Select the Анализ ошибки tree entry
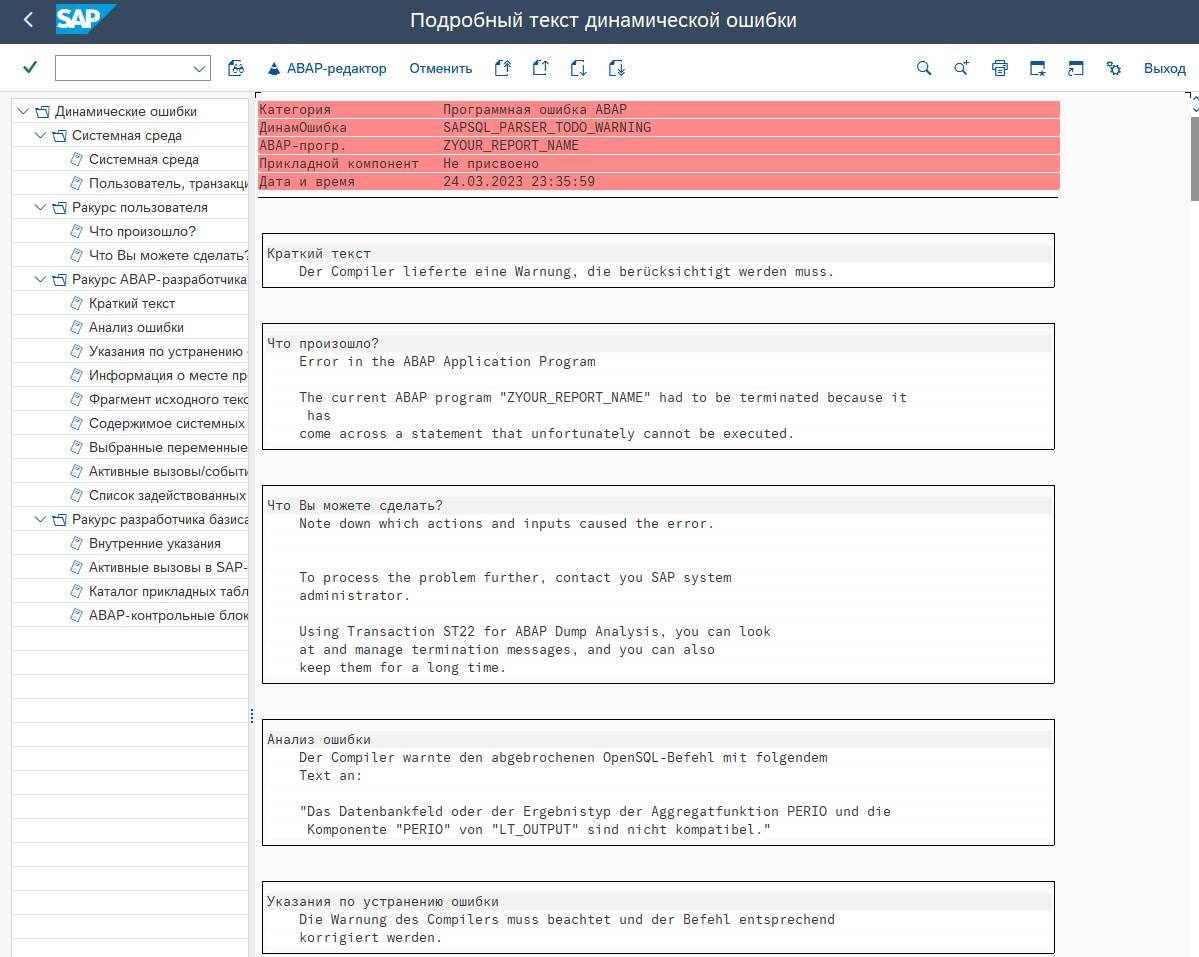Image resolution: width=1199 pixels, height=957 pixels. [136, 328]
